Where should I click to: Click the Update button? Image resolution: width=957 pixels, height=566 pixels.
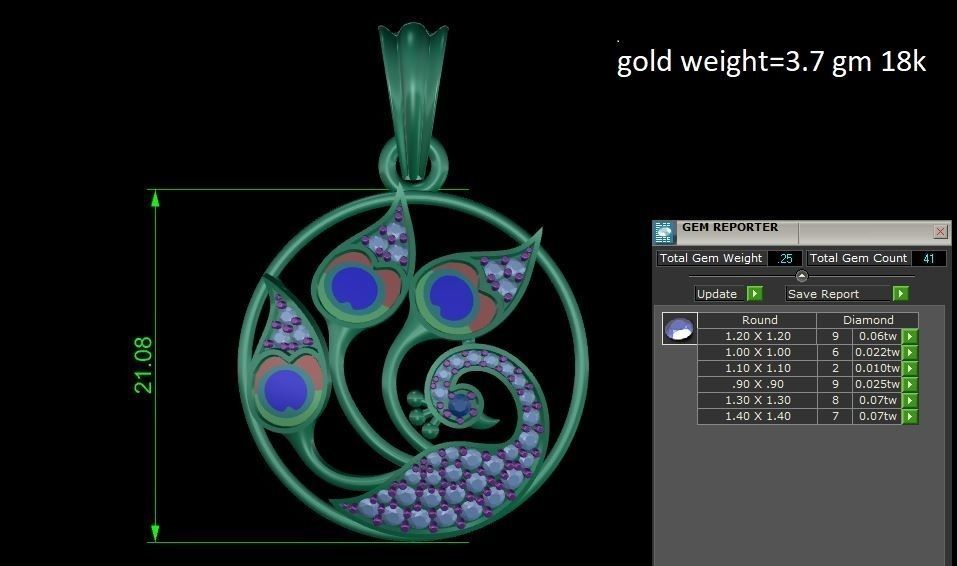[720, 294]
